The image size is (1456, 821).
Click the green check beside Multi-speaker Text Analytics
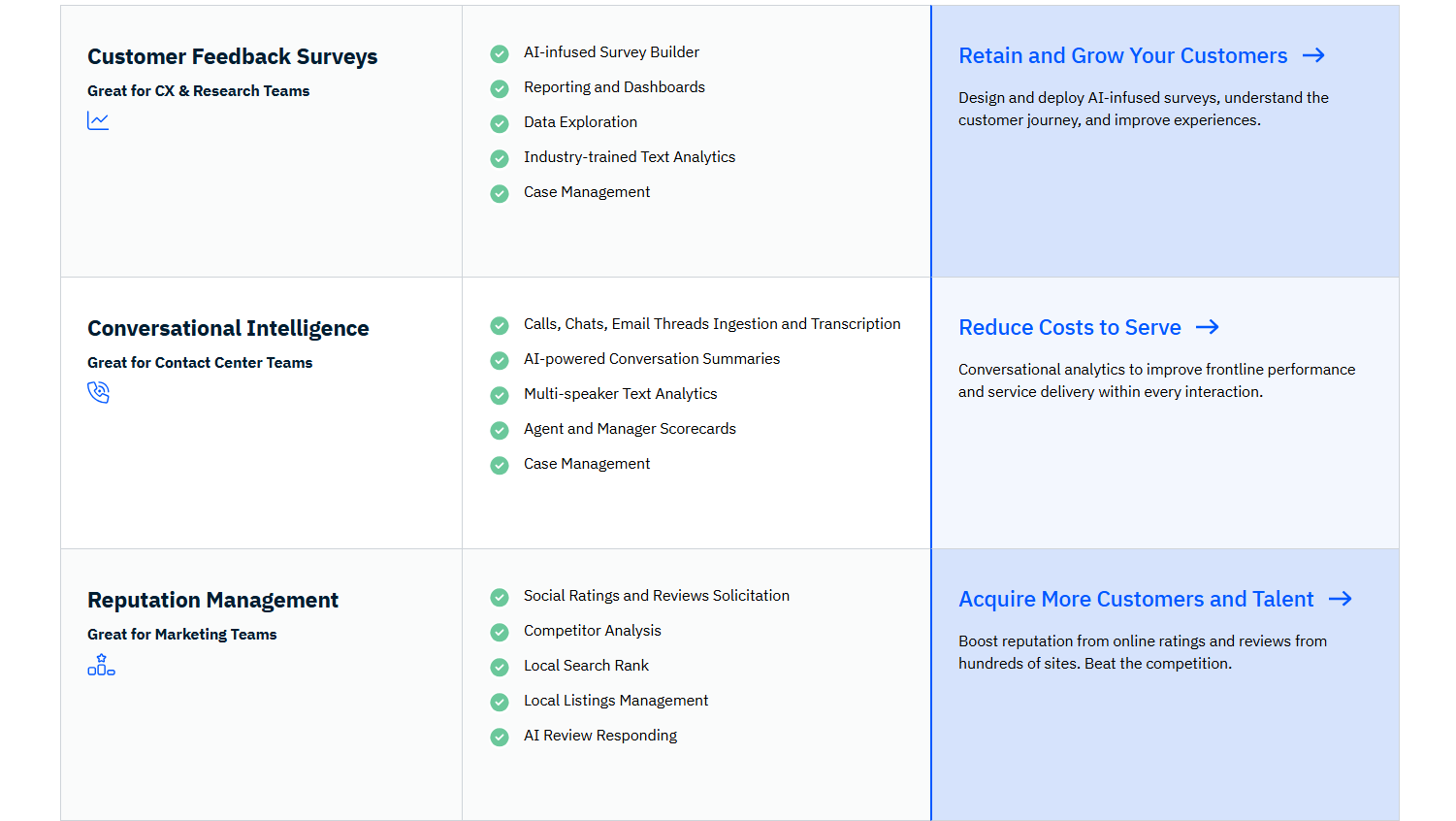[x=500, y=395]
